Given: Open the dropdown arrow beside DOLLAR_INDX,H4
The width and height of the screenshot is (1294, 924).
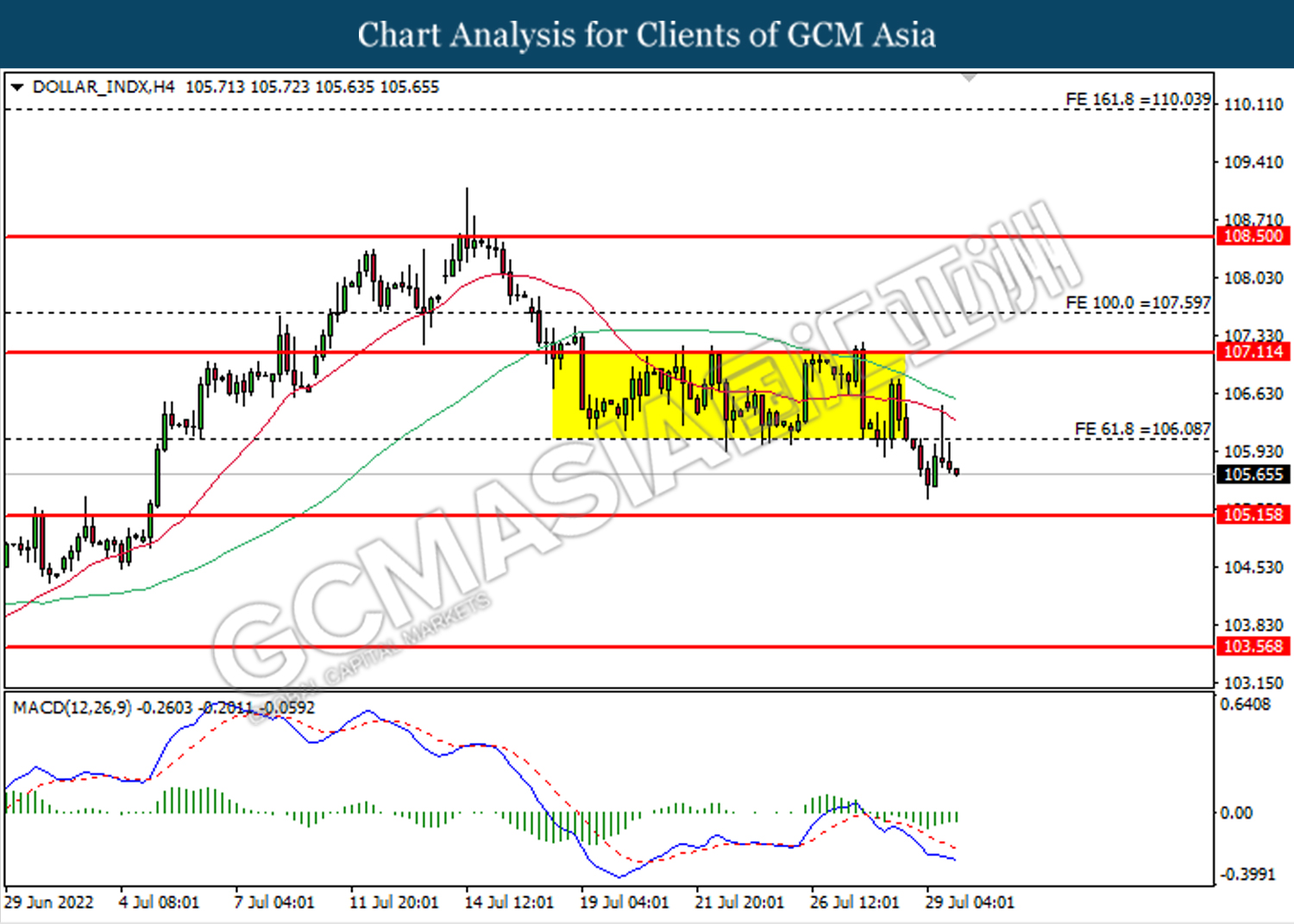Looking at the screenshot, I should 17,87.
